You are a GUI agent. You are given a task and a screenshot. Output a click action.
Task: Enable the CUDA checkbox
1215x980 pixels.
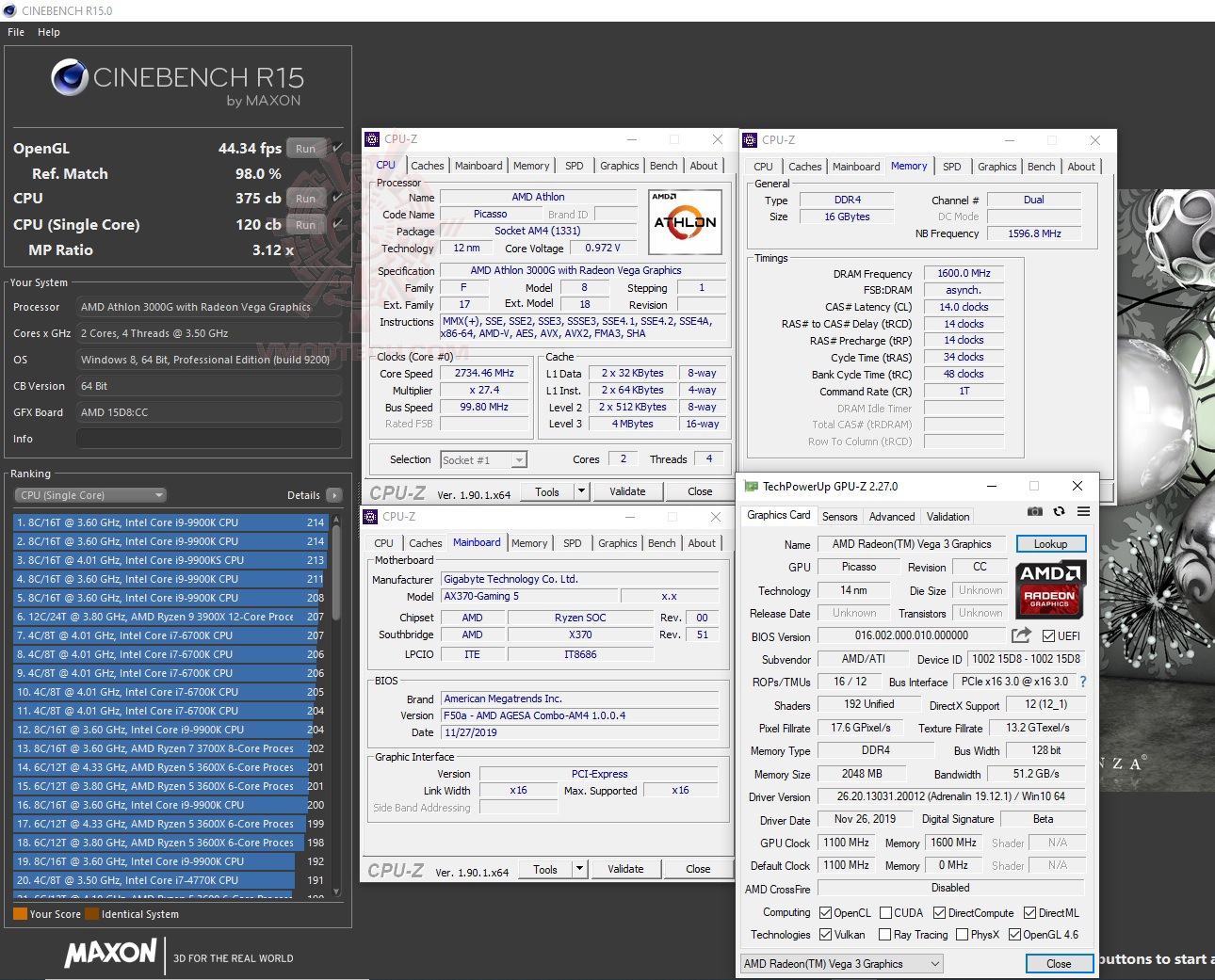tap(885, 913)
